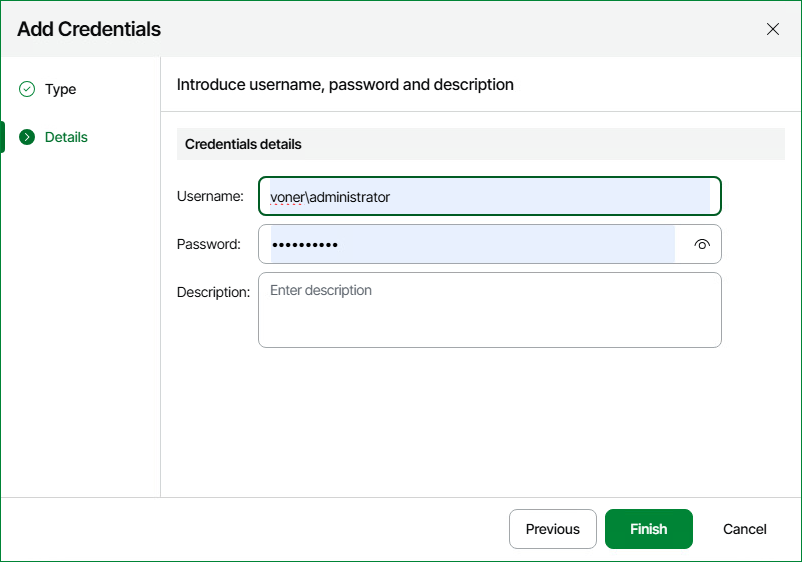This screenshot has width=802, height=562.
Task: Click the Credentials details section header
Action: [x=243, y=144]
